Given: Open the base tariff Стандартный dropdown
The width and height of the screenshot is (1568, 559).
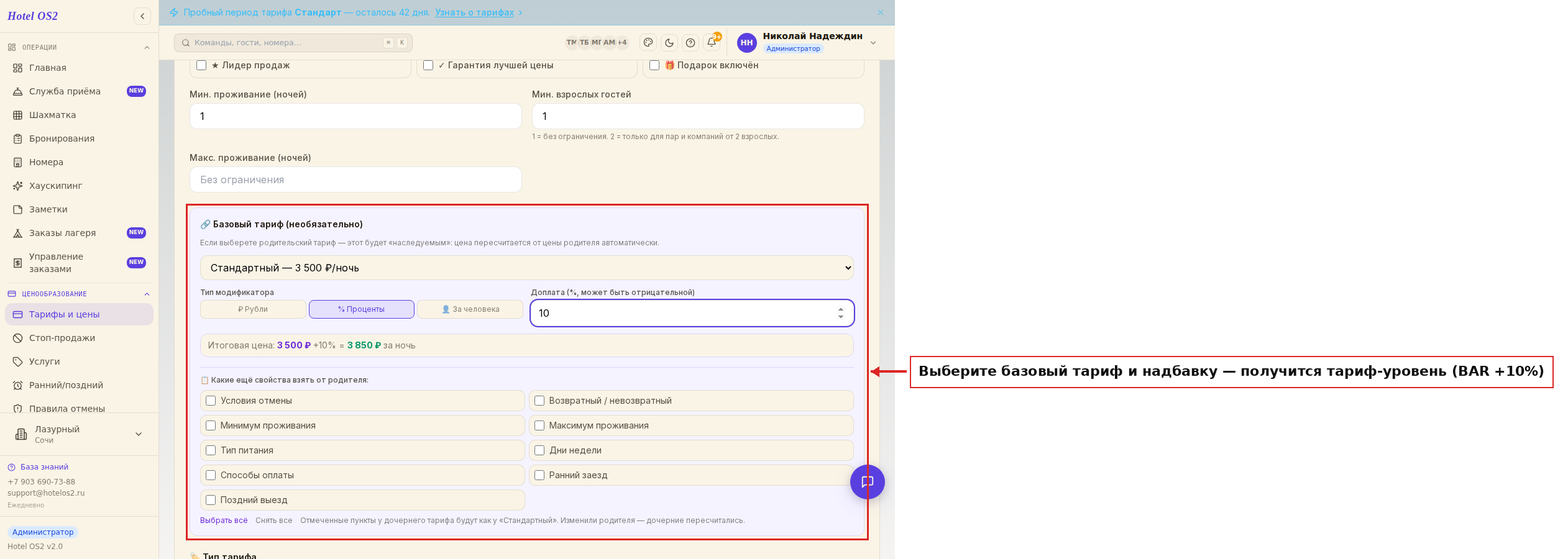Looking at the screenshot, I should point(526,268).
